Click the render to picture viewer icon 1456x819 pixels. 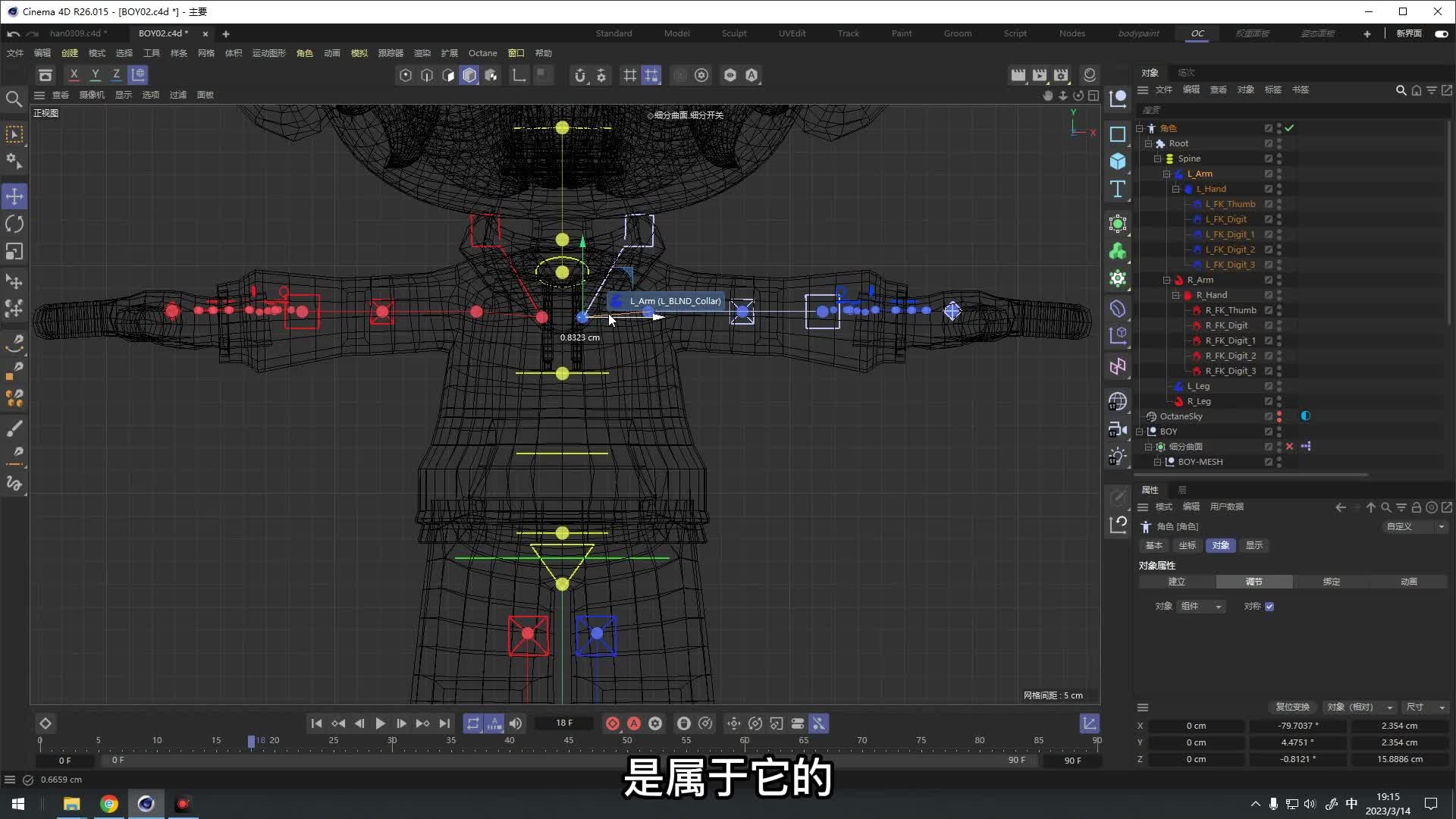click(x=1040, y=75)
